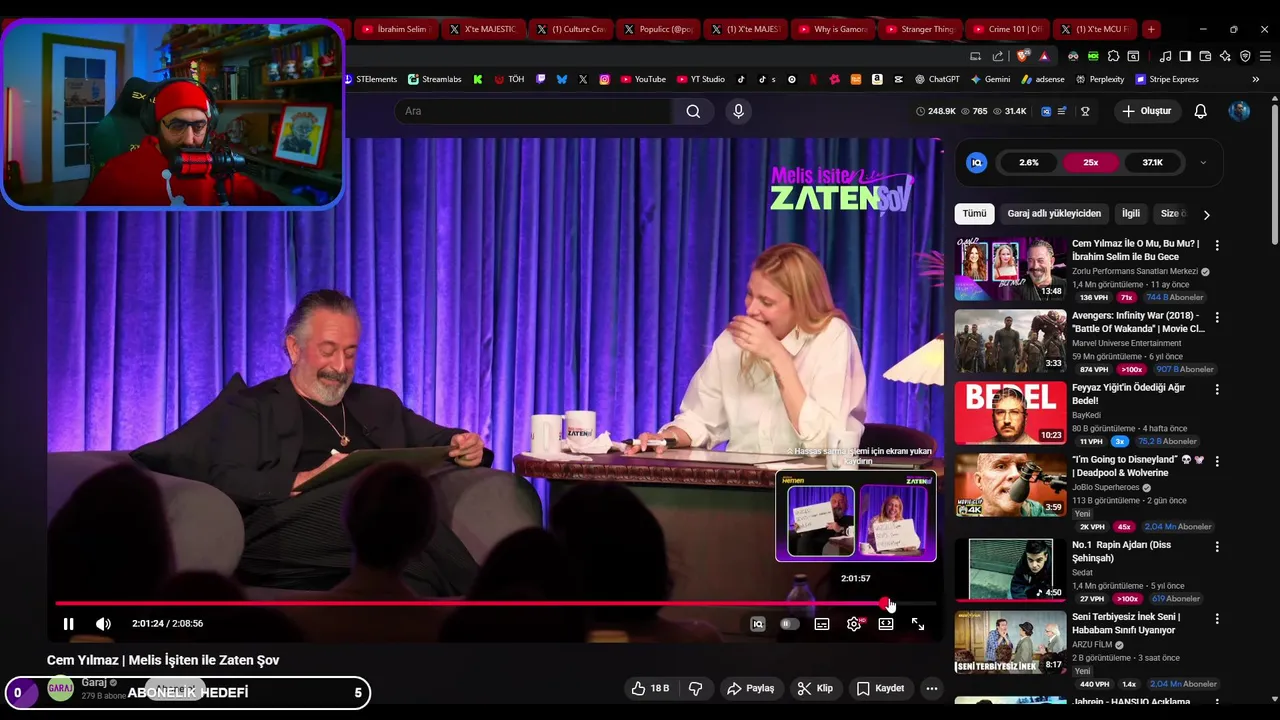This screenshot has height=720, width=1280.
Task: Open options for the Hababam Sınıfı video
Action: pyautogui.click(x=1217, y=619)
